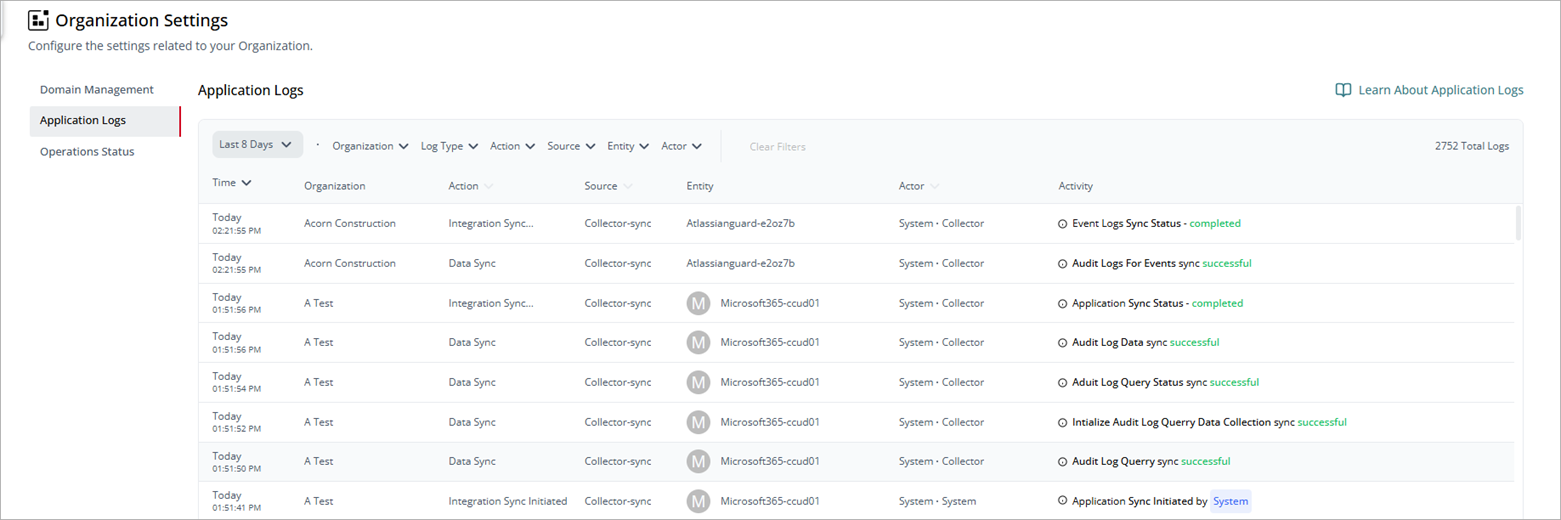Open the Operations Status section
Image resolution: width=1561 pixels, height=520 pixels.
point(87,152)
